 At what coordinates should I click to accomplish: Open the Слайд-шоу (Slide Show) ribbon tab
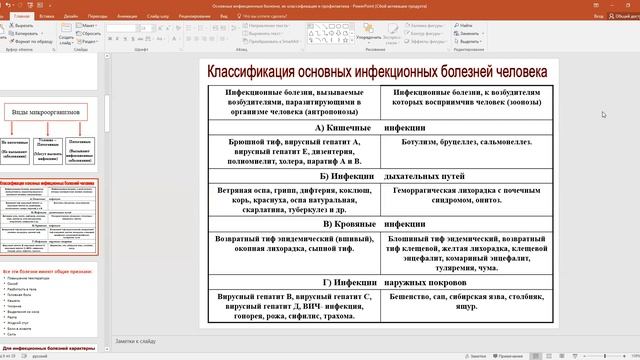point(158,16)
